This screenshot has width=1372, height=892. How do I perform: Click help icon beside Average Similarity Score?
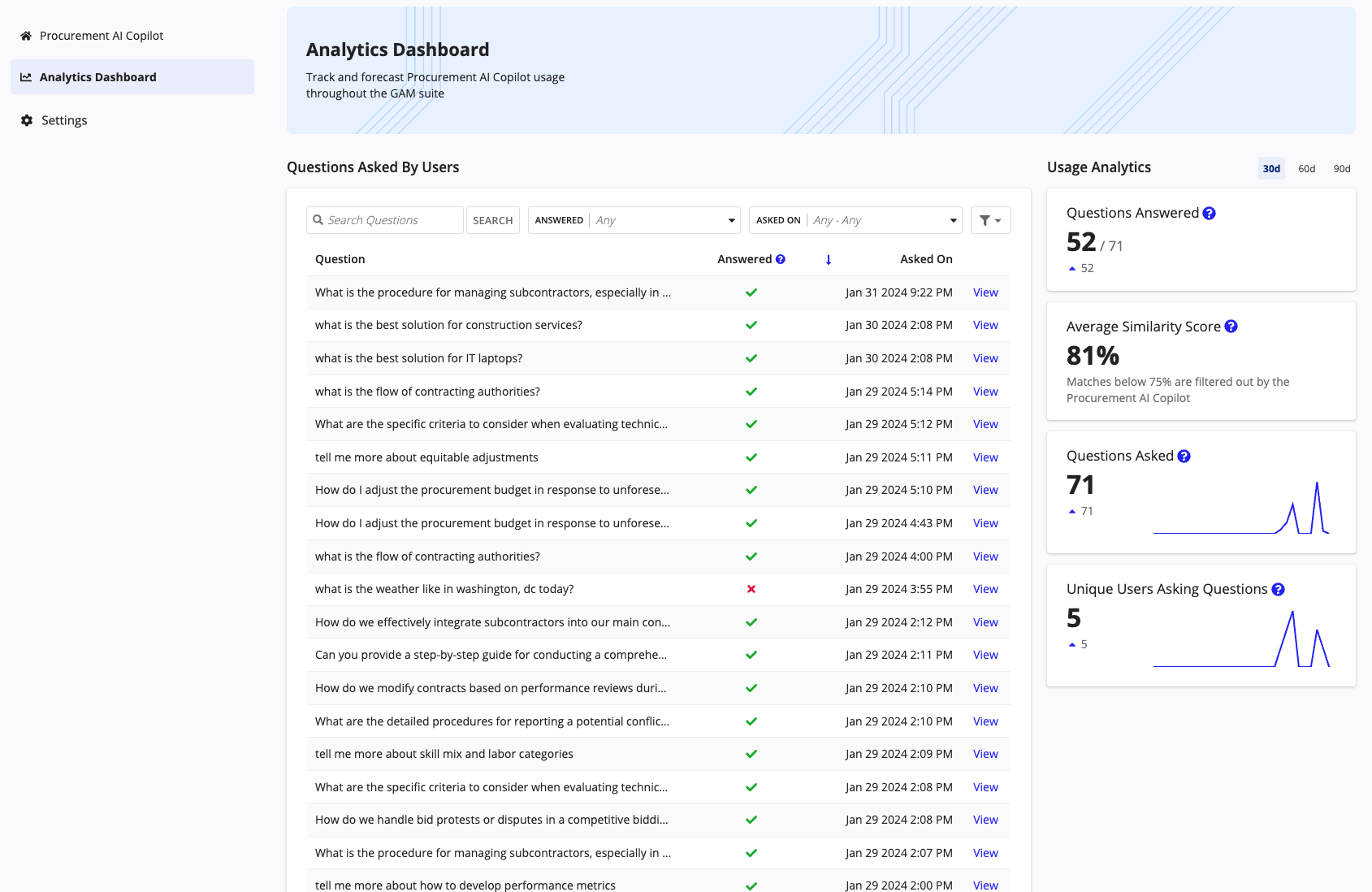(1231, 327)
